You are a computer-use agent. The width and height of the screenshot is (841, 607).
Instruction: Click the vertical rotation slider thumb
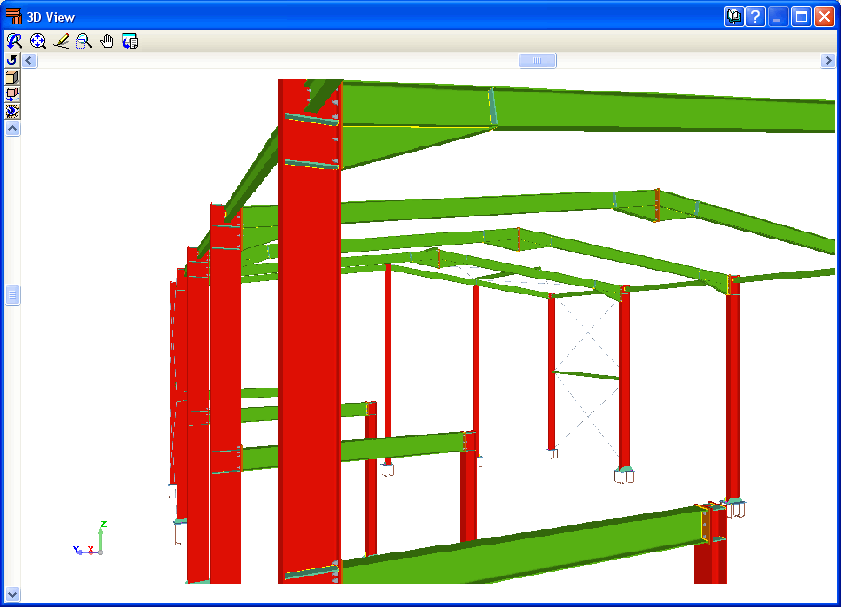coord(12,295)
